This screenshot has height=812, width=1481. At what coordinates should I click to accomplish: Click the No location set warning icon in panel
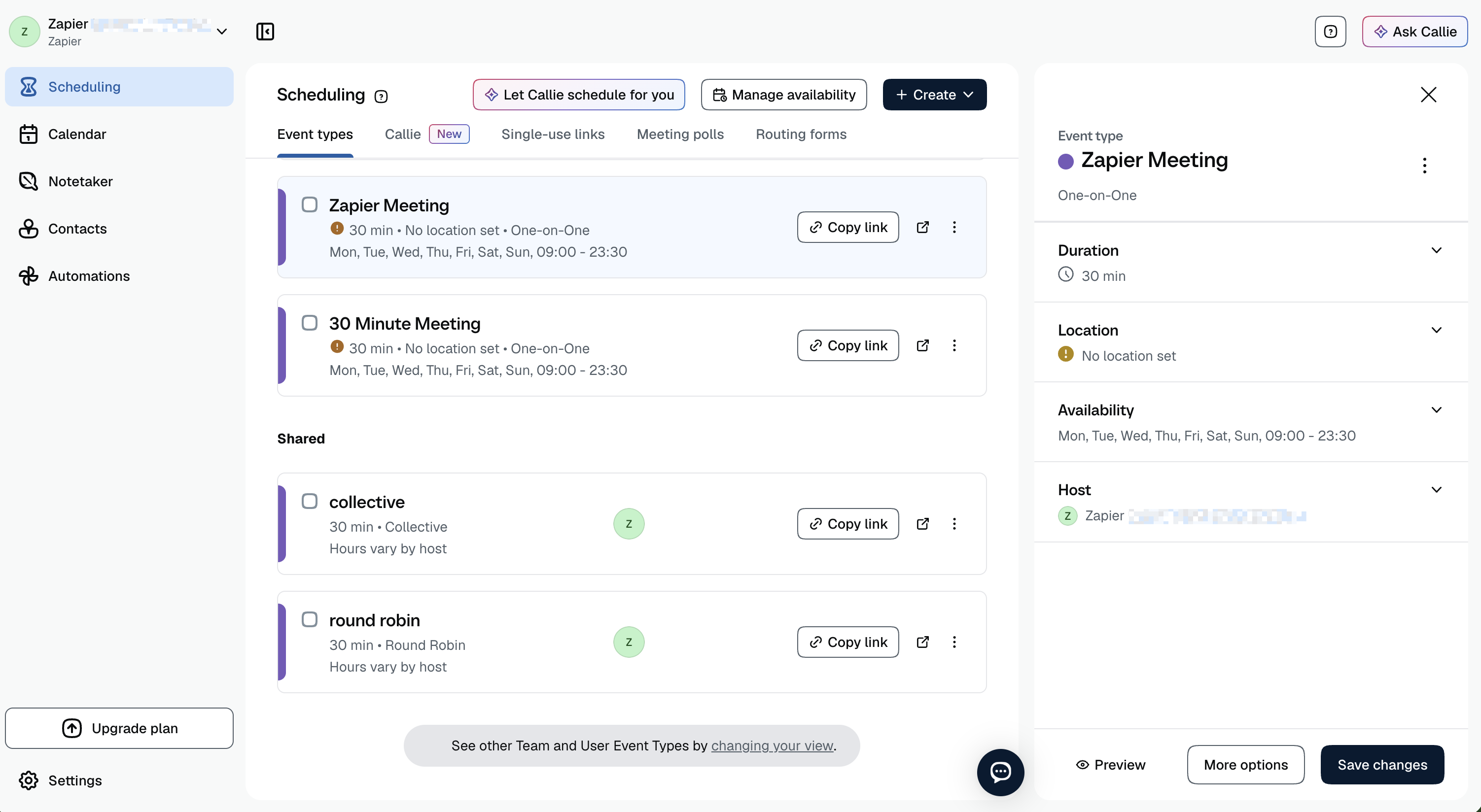coord(1065,354)
